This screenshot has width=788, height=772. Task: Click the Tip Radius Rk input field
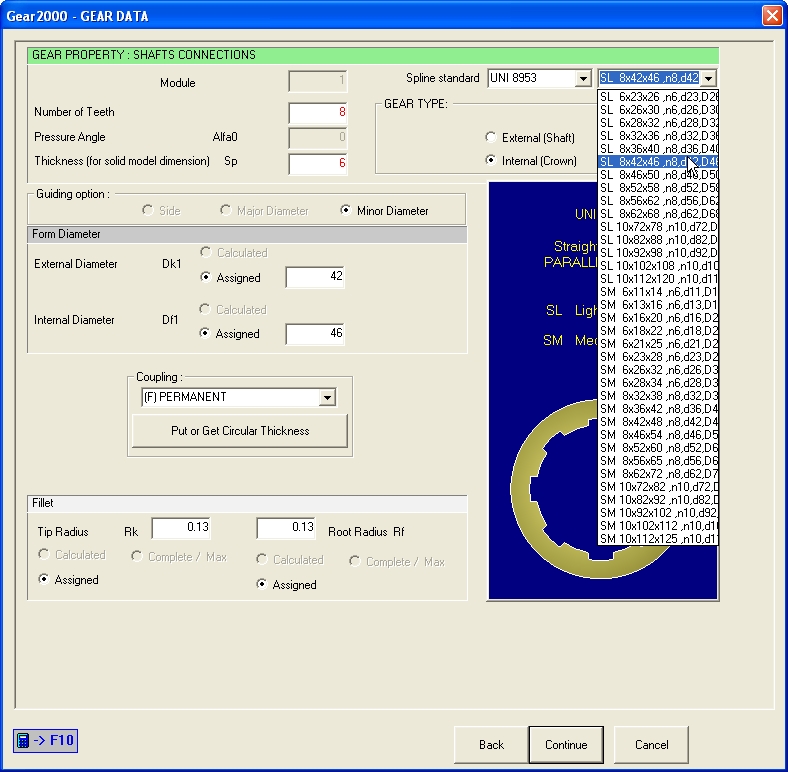181,527
